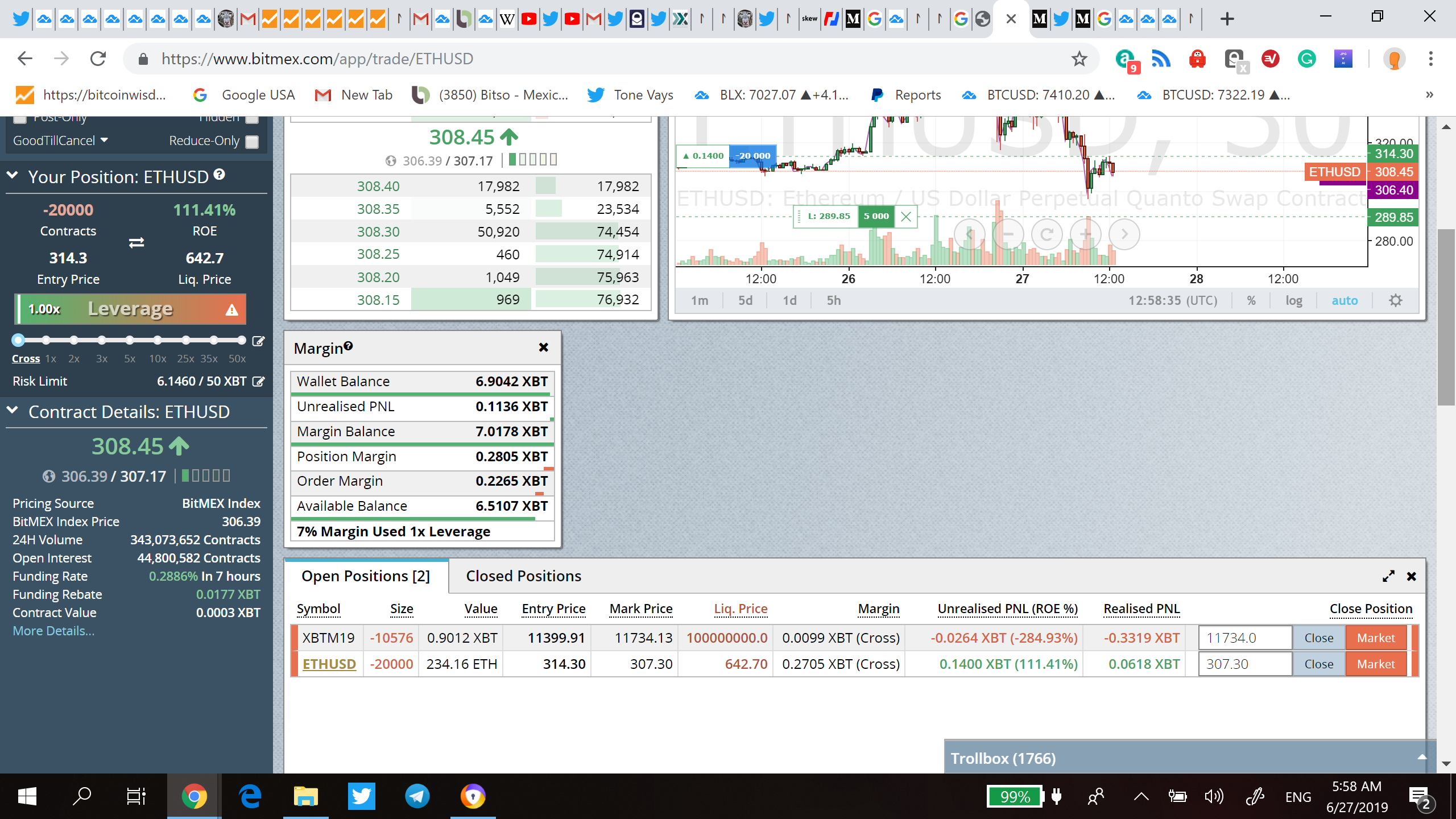Open the Windows notification center
This screenshot has width=1456, height=819.
(1421, 797)
